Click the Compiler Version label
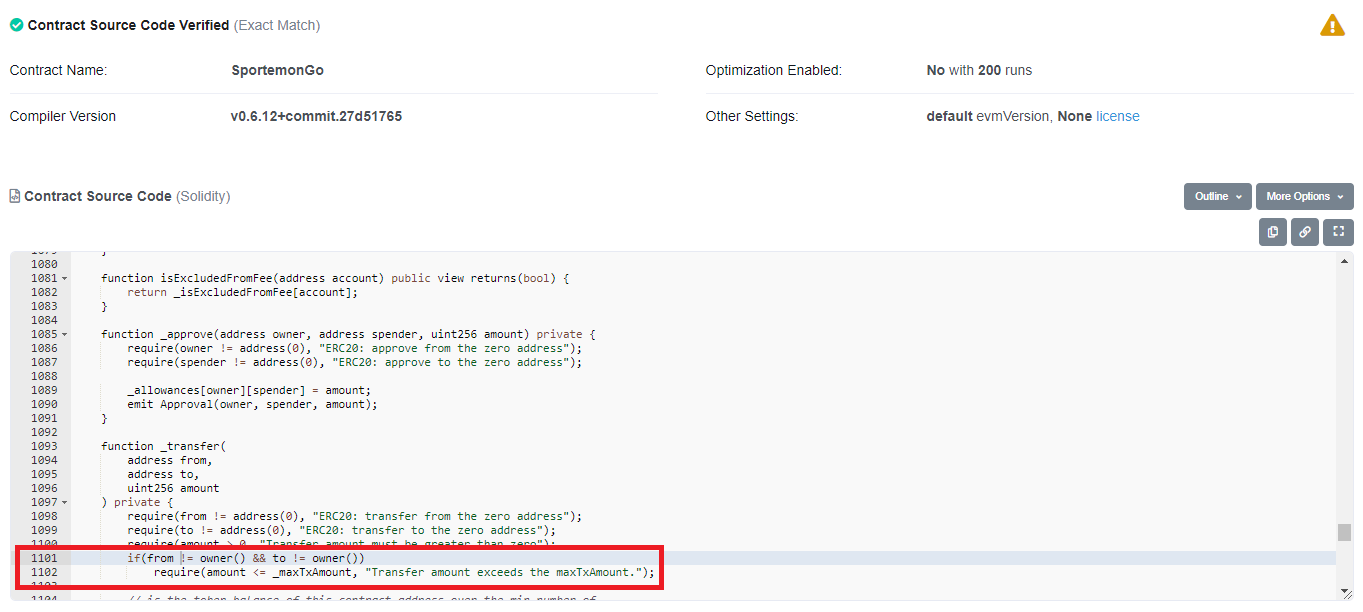 pos(63,116)
